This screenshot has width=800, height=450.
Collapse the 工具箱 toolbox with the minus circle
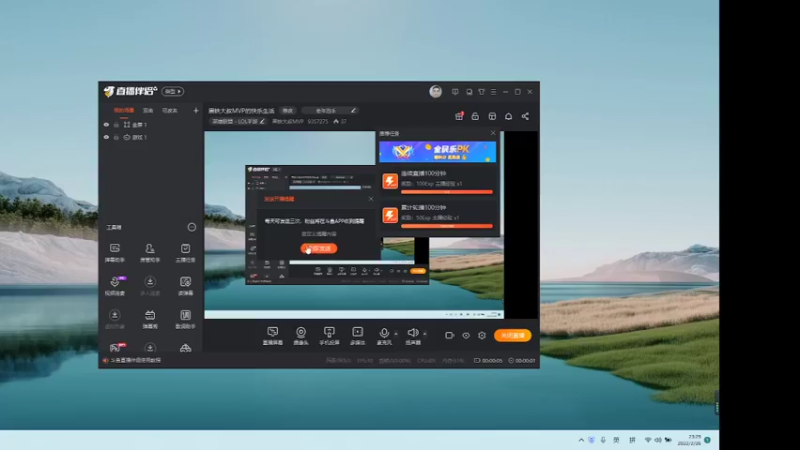point(192,227)
